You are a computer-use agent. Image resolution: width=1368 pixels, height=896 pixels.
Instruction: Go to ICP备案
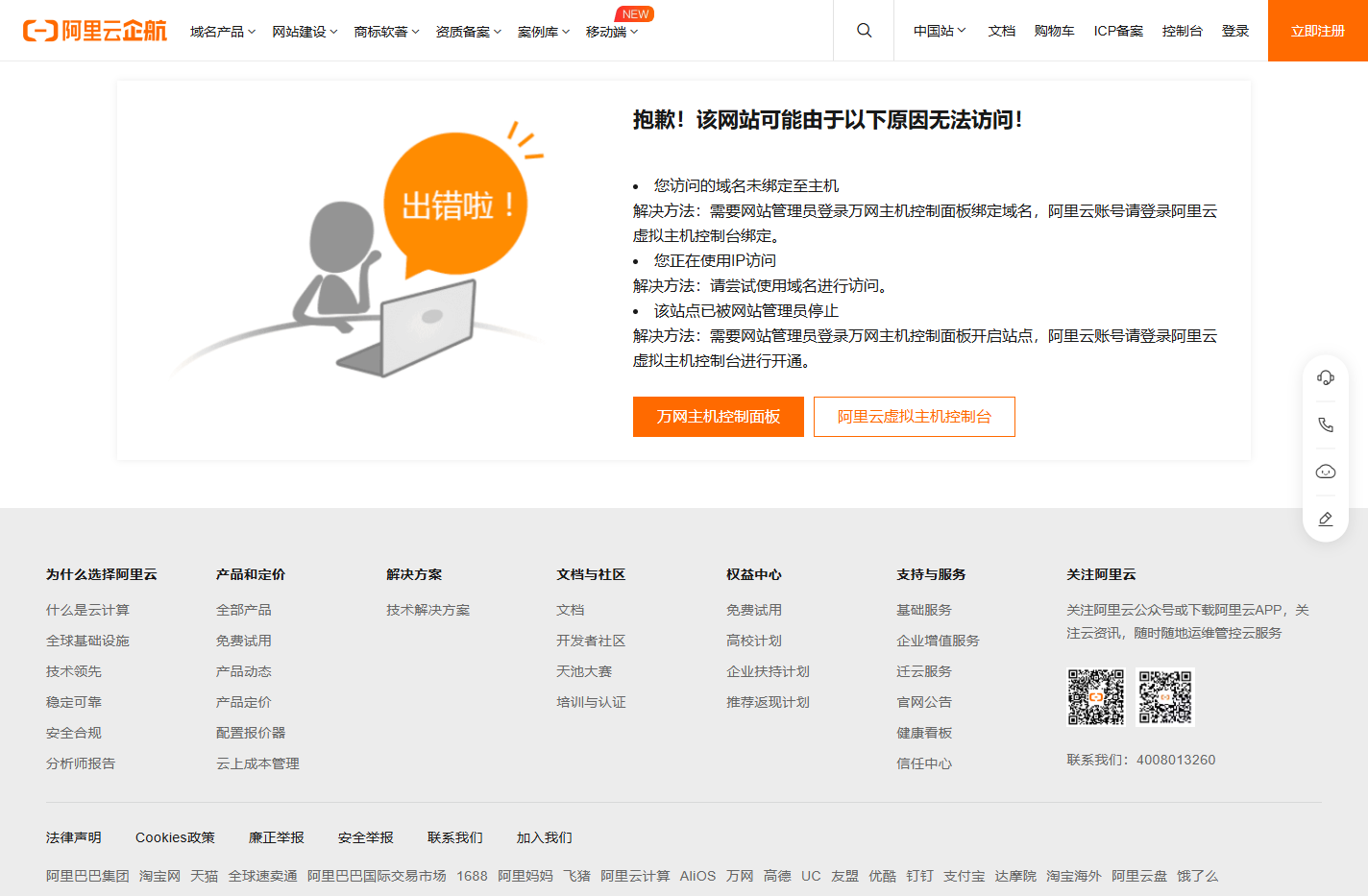[1118, 31]
